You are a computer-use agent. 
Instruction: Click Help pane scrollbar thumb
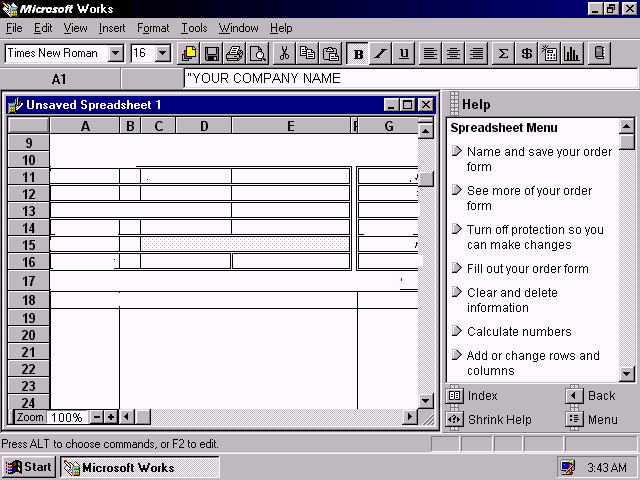coord(627,142)
